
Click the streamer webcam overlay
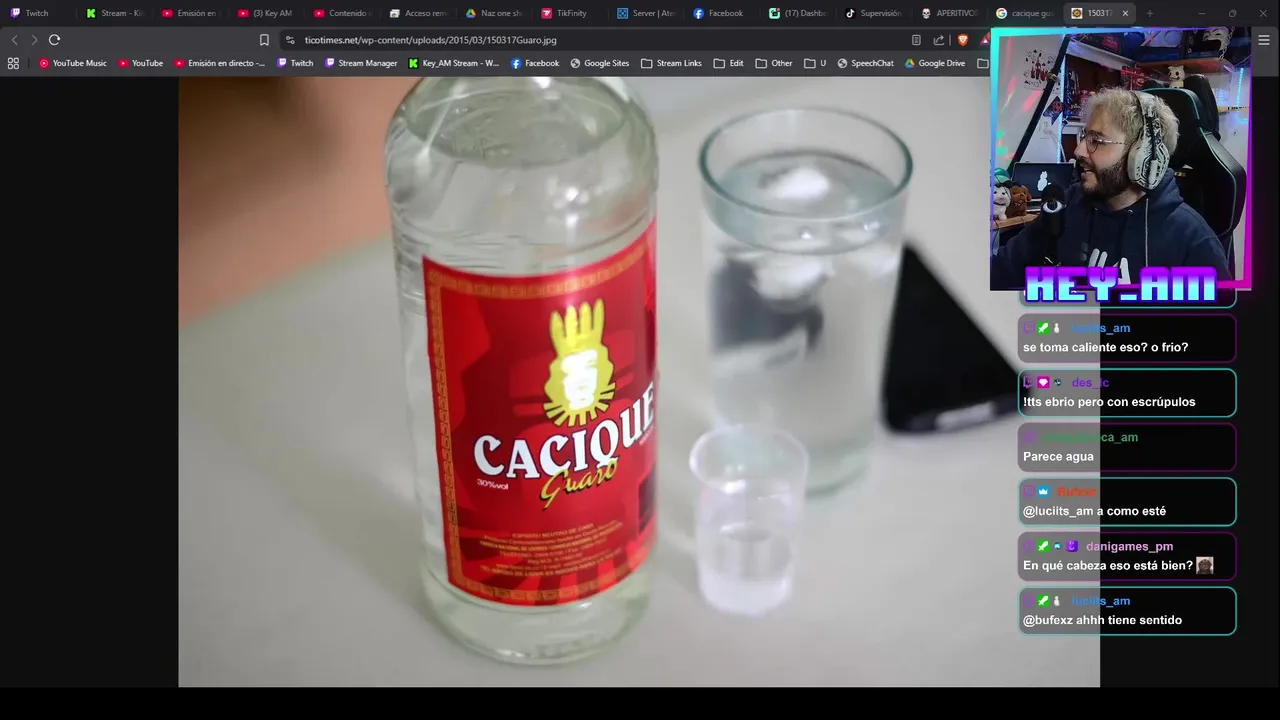[1121, 160]
